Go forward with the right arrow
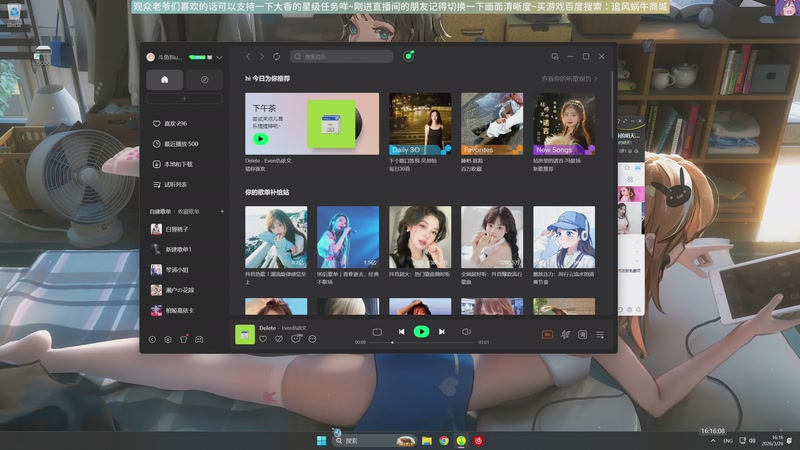 [x=262, y=57]
